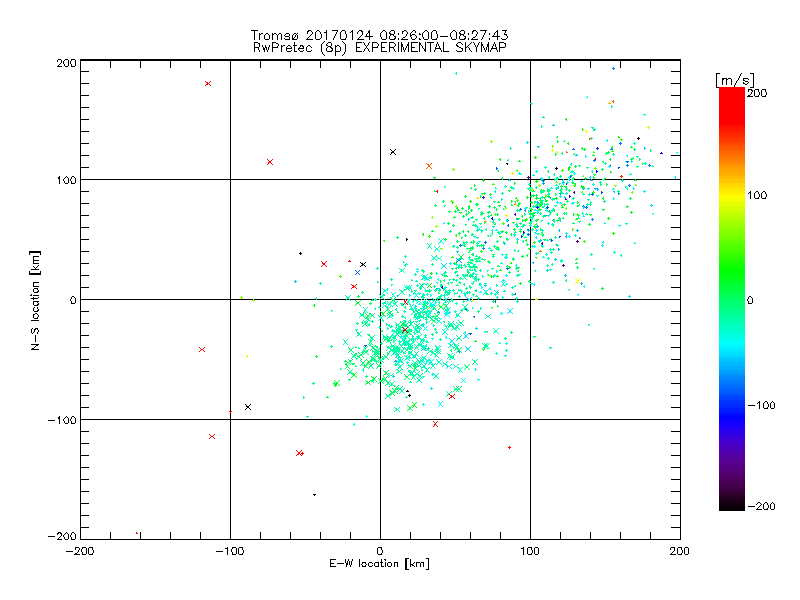This screenshot has width=800, height=600.
Task: Click the E-W axis tick label "200"
Action: pyautogui.click(x=680, y=551)
